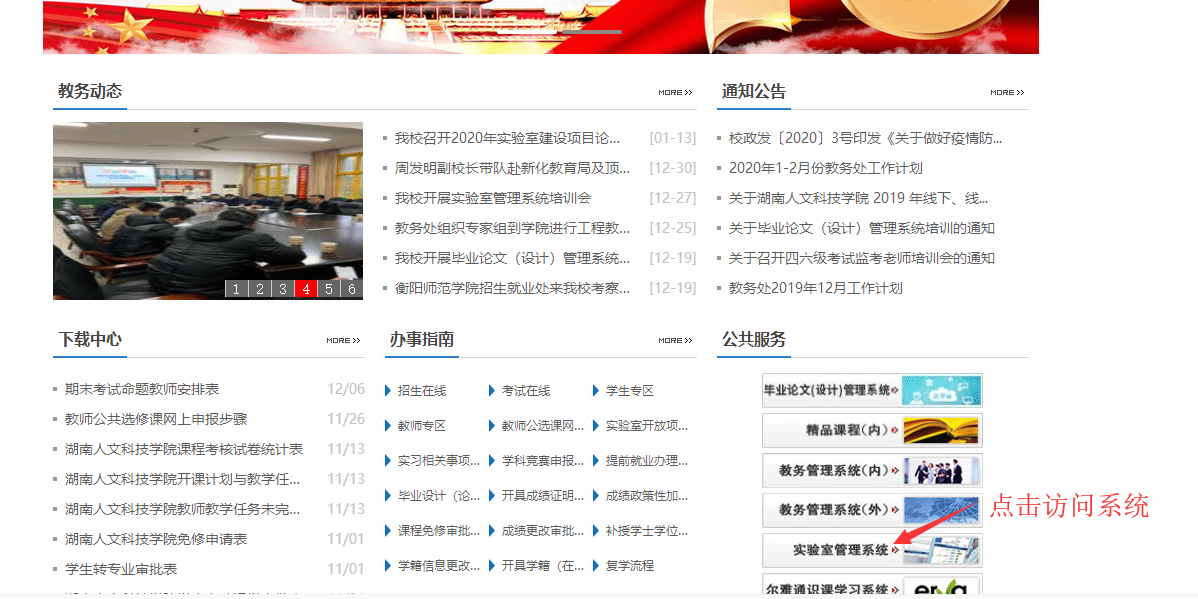Click the meeting room news photo
The image size is (1198, 599).
[207, 200]
